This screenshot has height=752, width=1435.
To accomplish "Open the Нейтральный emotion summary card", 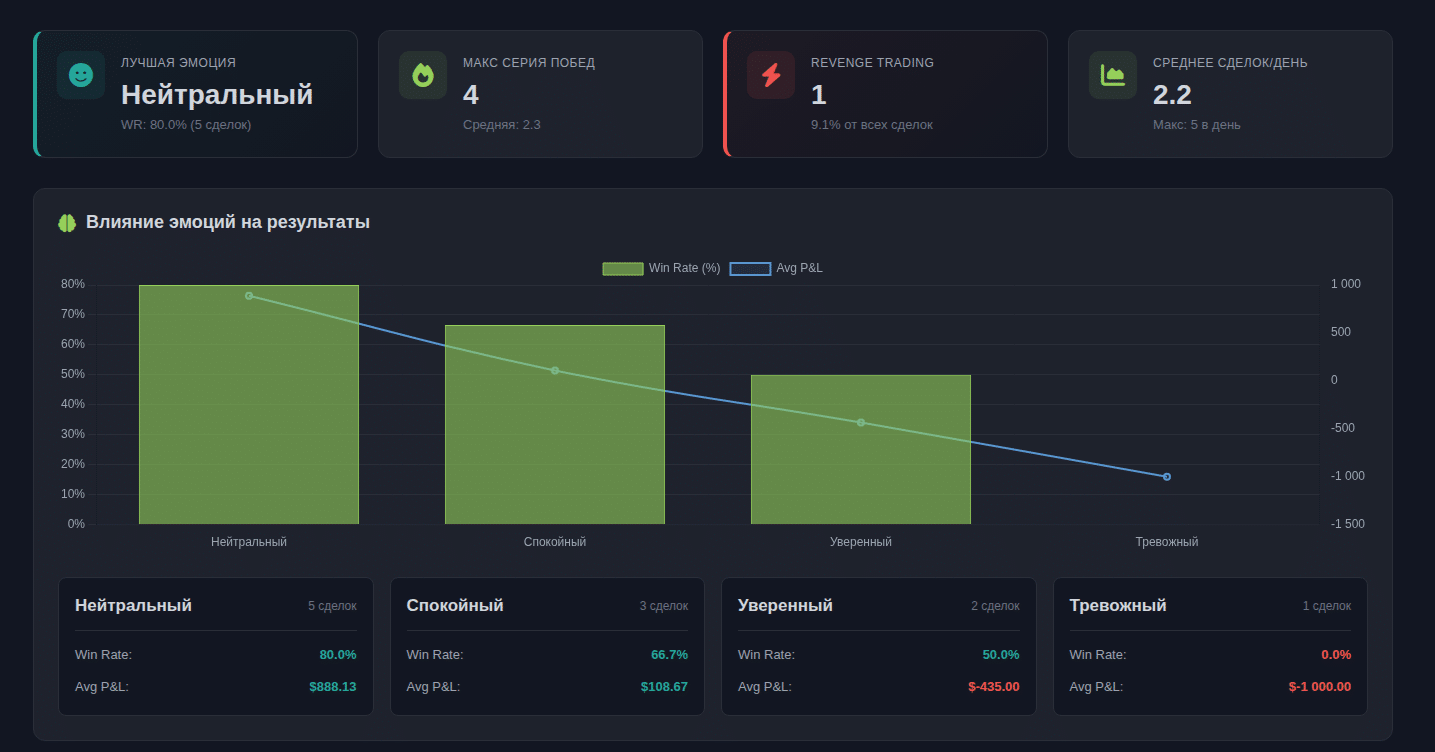I will pos(215,646).
